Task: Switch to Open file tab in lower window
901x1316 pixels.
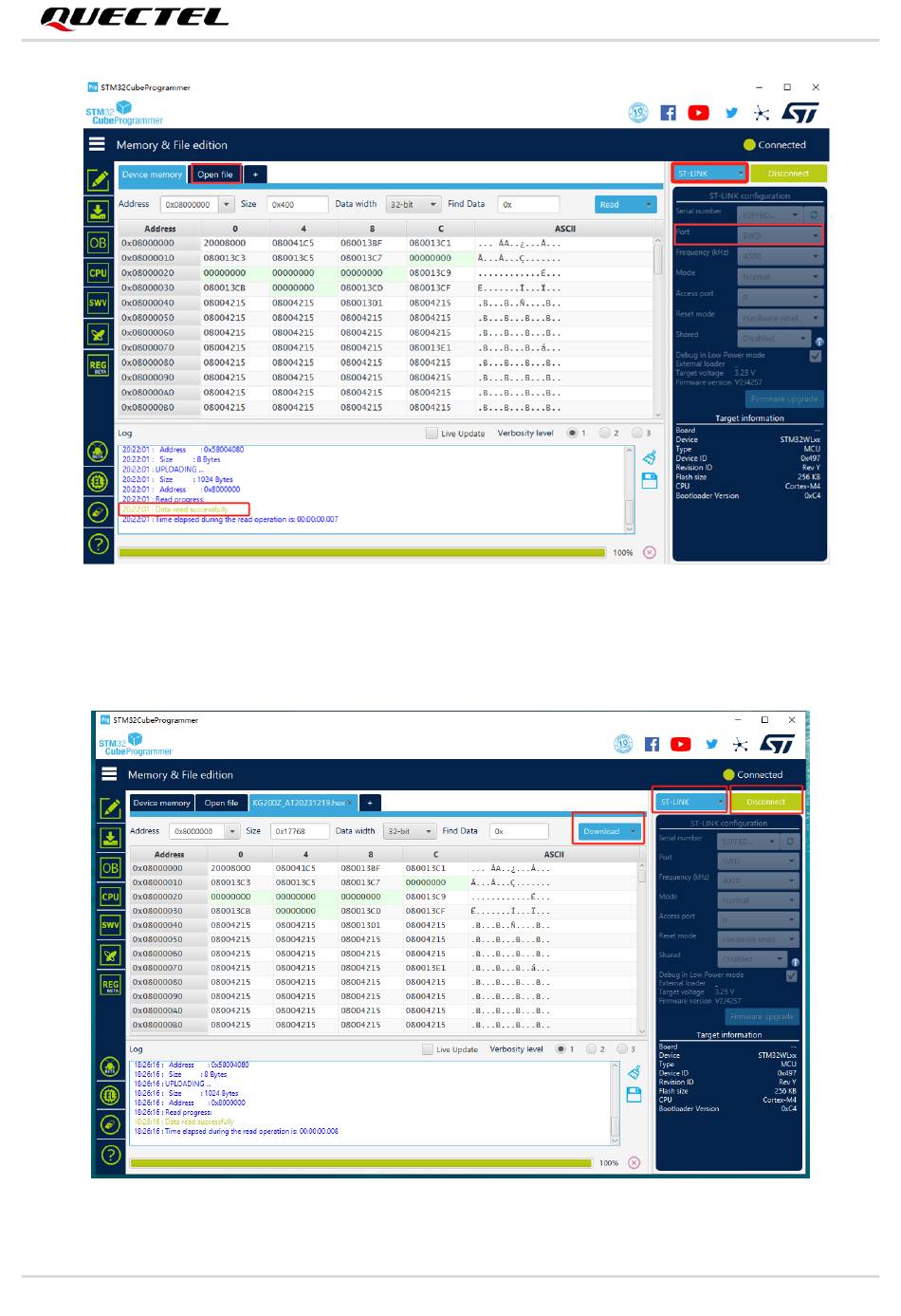Action: [222, 803]
